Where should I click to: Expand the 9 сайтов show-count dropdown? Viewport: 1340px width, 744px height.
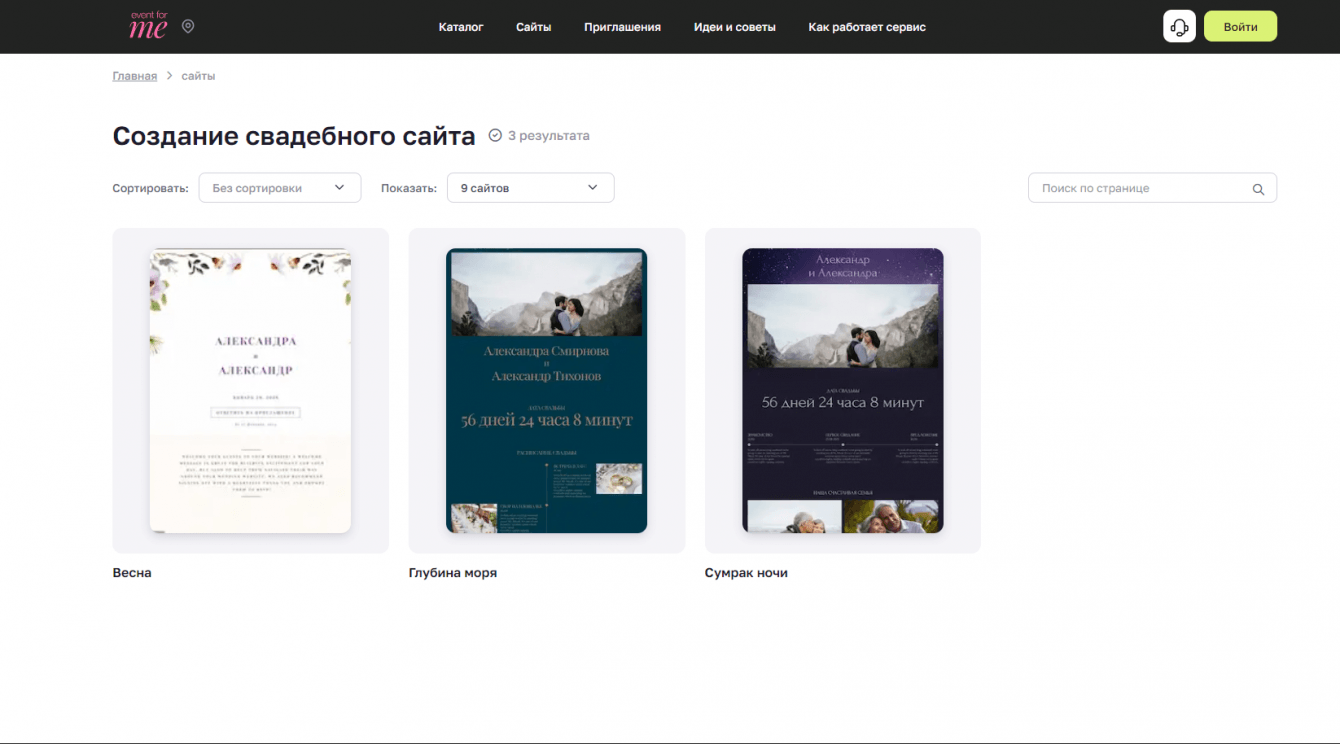click(x=531, y=188)
